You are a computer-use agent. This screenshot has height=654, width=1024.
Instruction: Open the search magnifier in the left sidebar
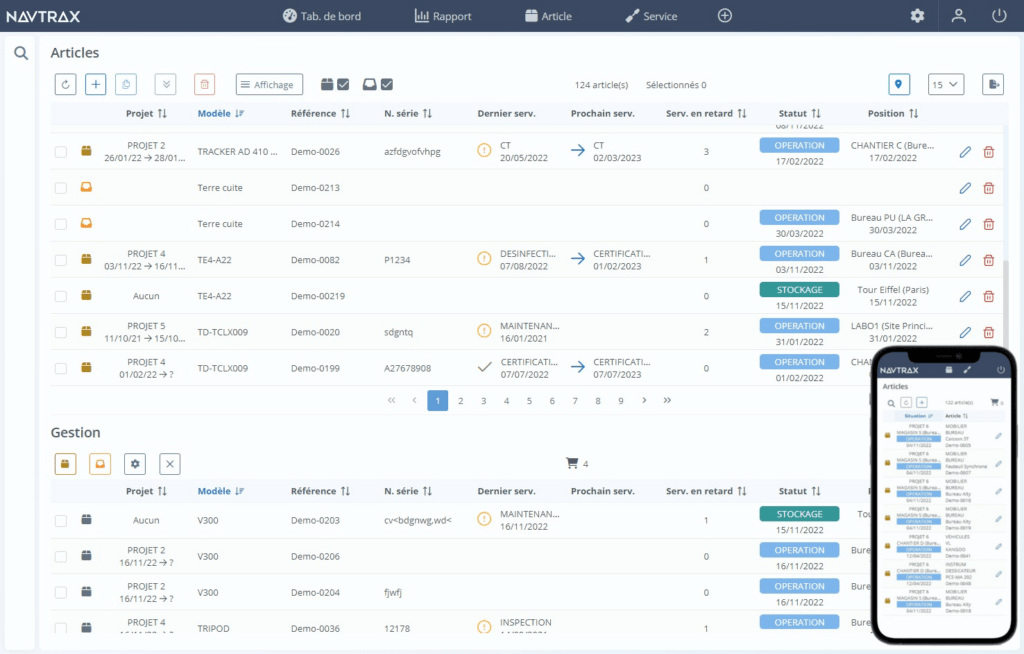coord(21,52)
